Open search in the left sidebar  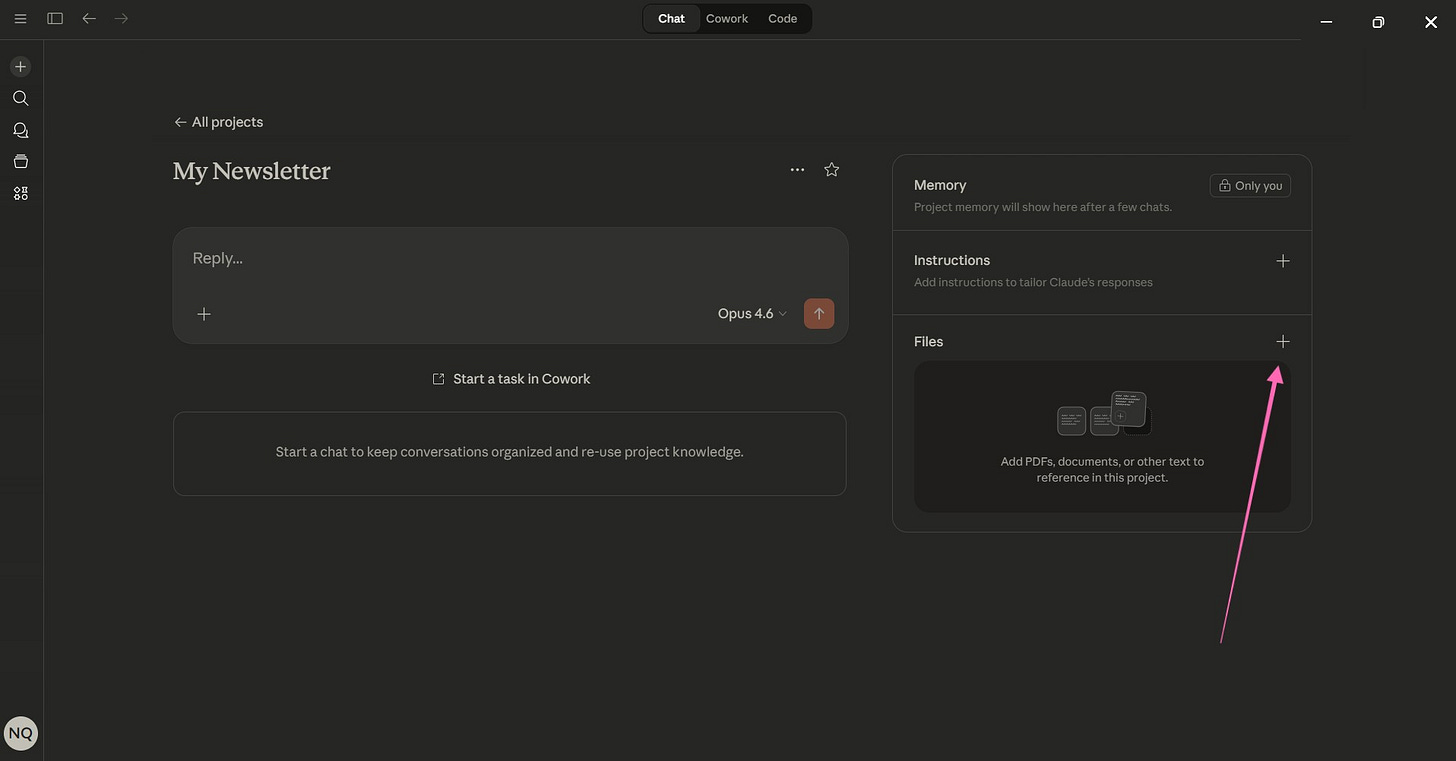[20, 98]
